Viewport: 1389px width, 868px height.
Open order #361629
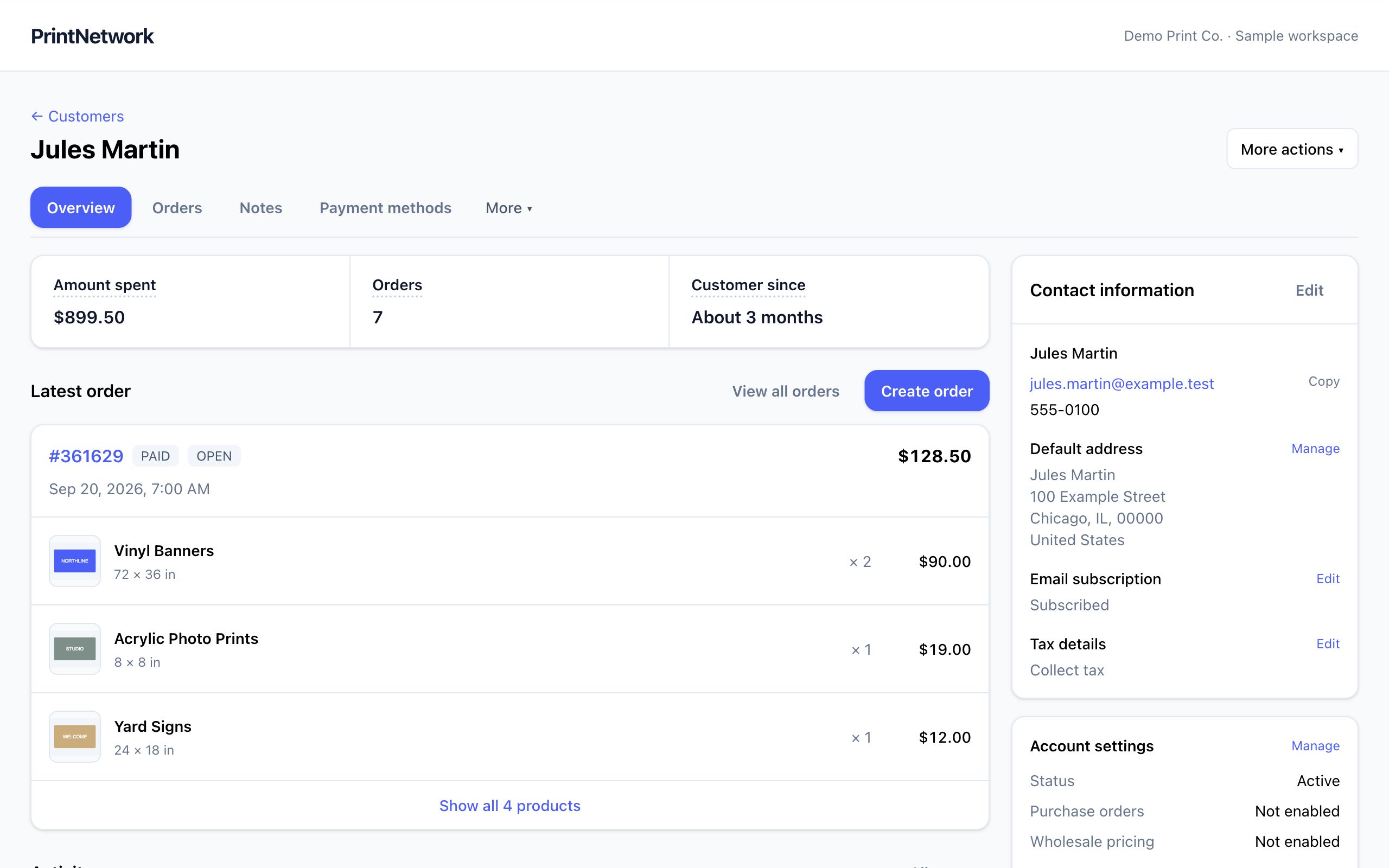86,456
